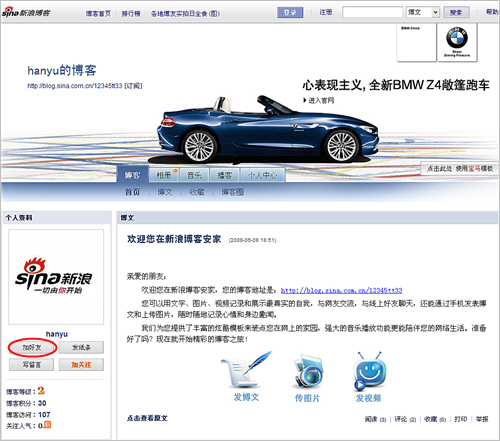Click the Sina avatar image in profile
The width and height of the screenshot is (500, 441).
tap(56, 277)
